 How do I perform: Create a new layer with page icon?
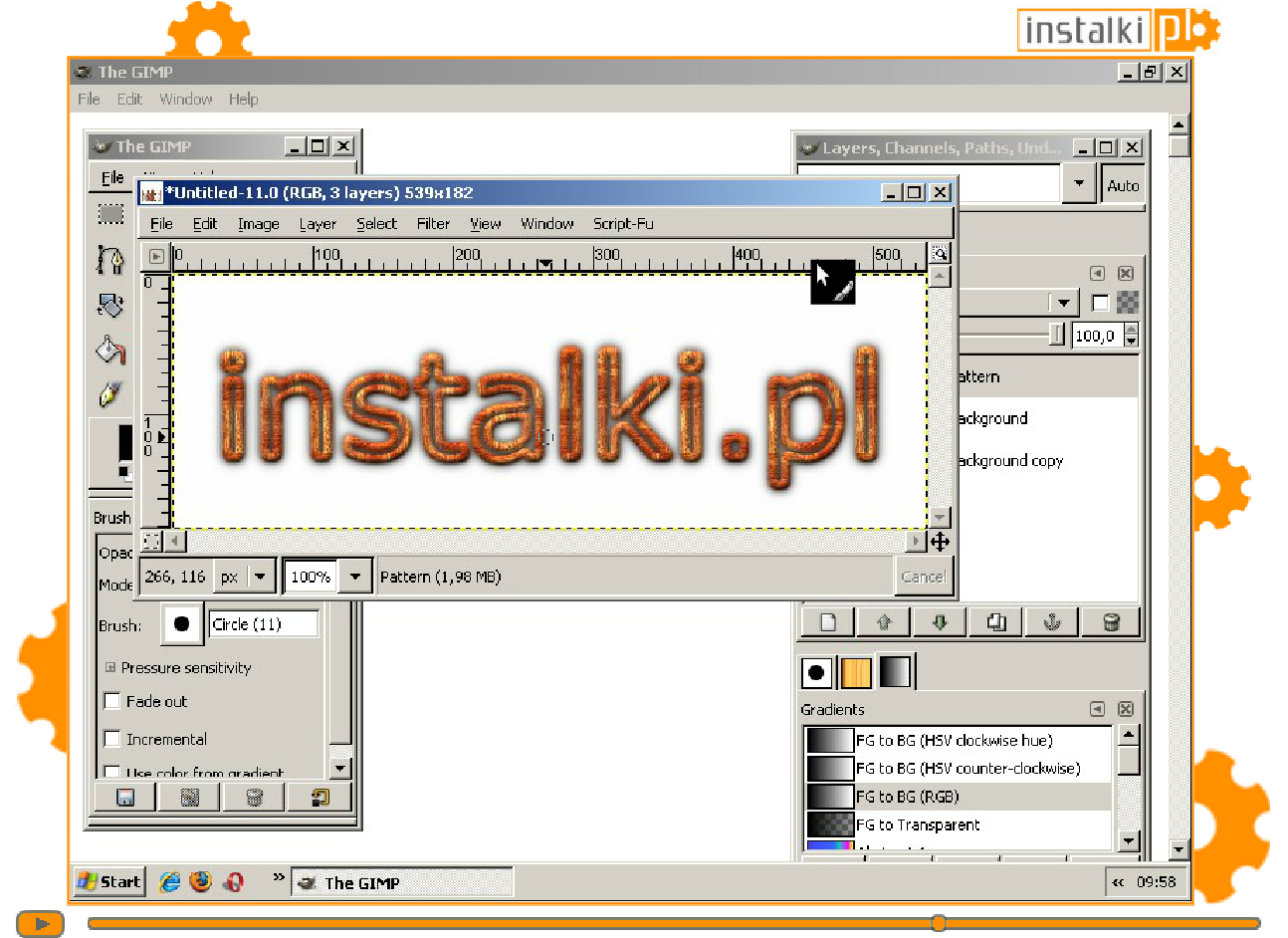click(x=827, y=622)
